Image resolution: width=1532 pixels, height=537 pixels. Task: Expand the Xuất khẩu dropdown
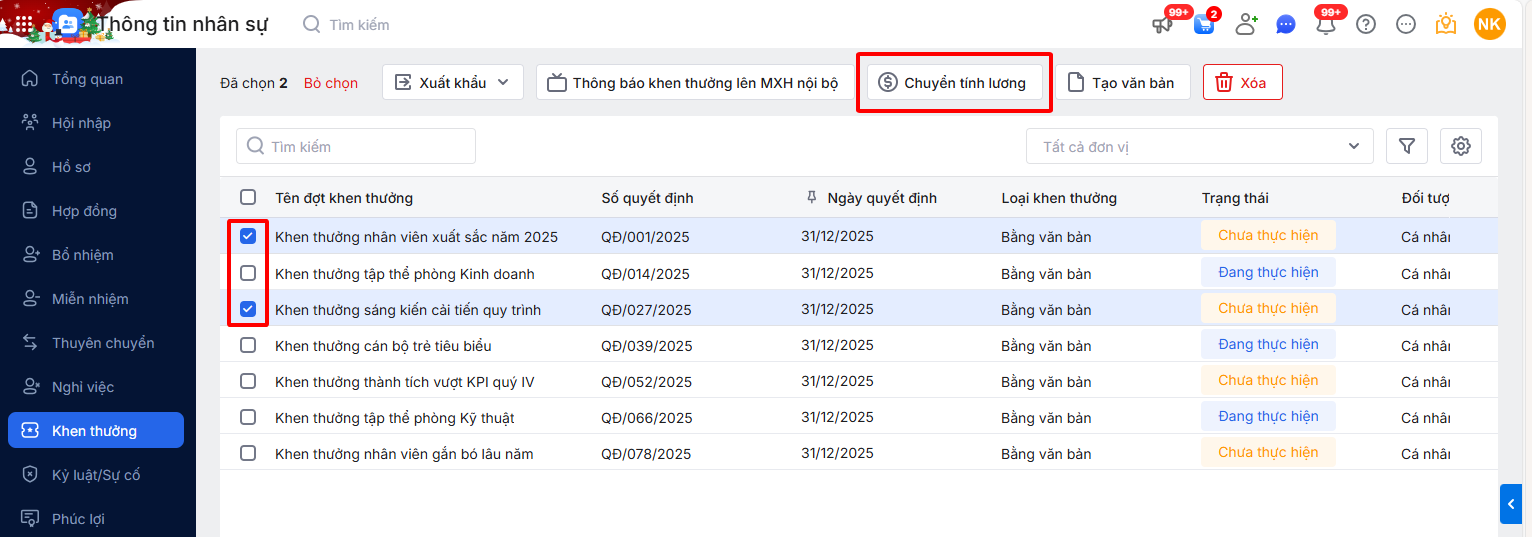(453, 83)
